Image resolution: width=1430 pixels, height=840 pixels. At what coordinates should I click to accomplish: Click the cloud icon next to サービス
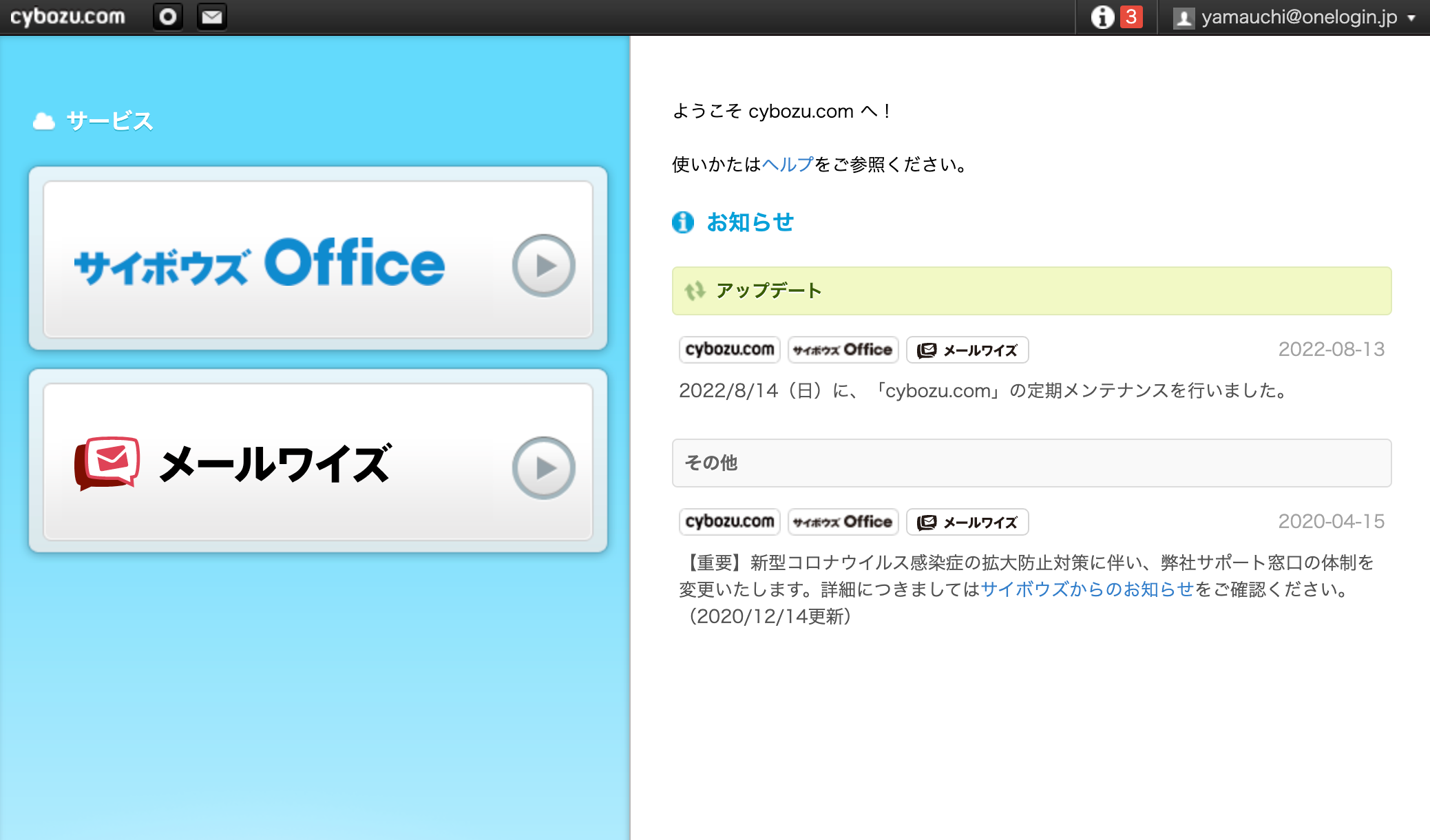point(44,122)
